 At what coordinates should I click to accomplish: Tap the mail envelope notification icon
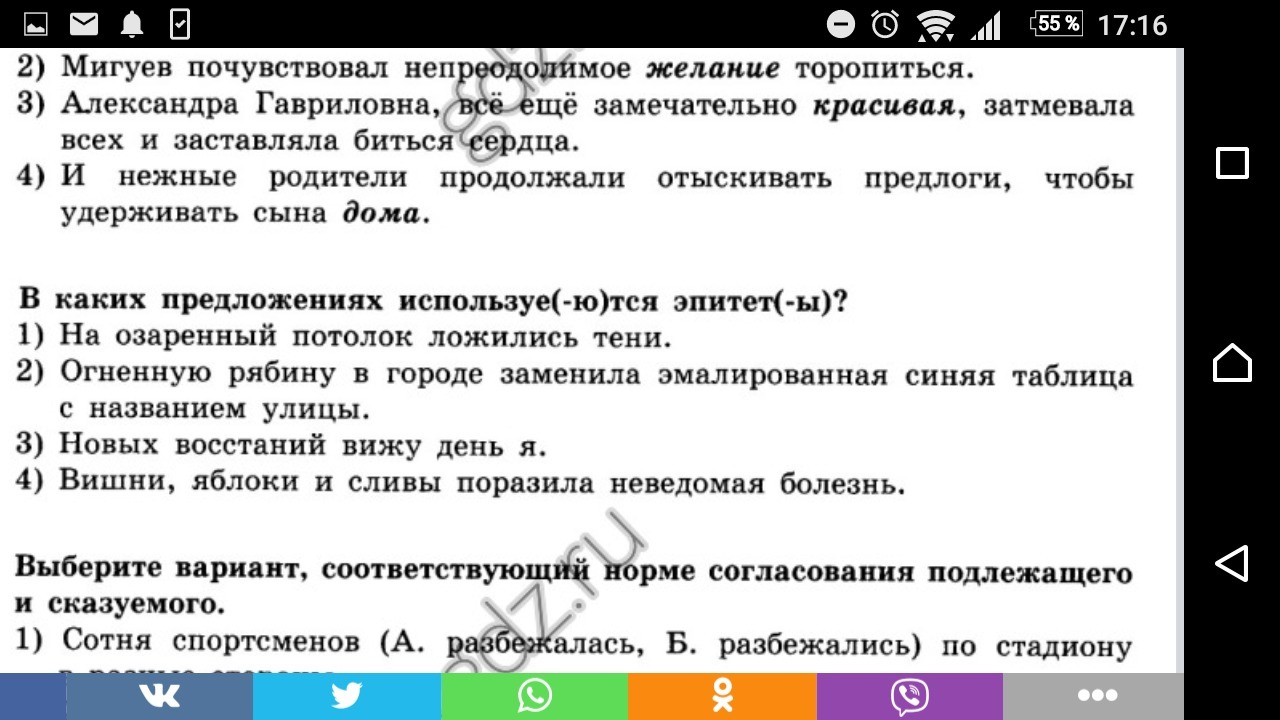(84, 24)
